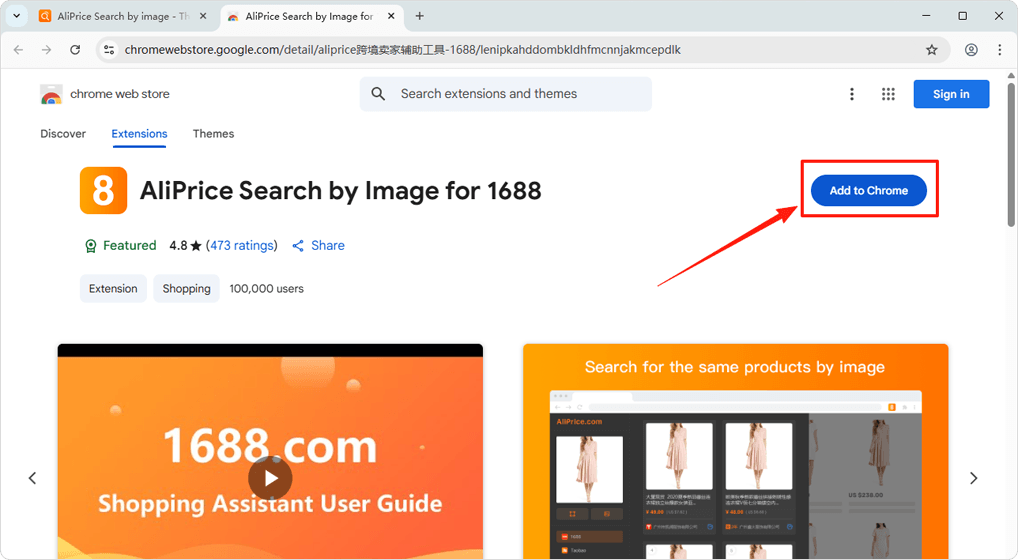This screenshot has height=560, width=1018.
Task: Click the Google apps grid icon
Action: 888,94
